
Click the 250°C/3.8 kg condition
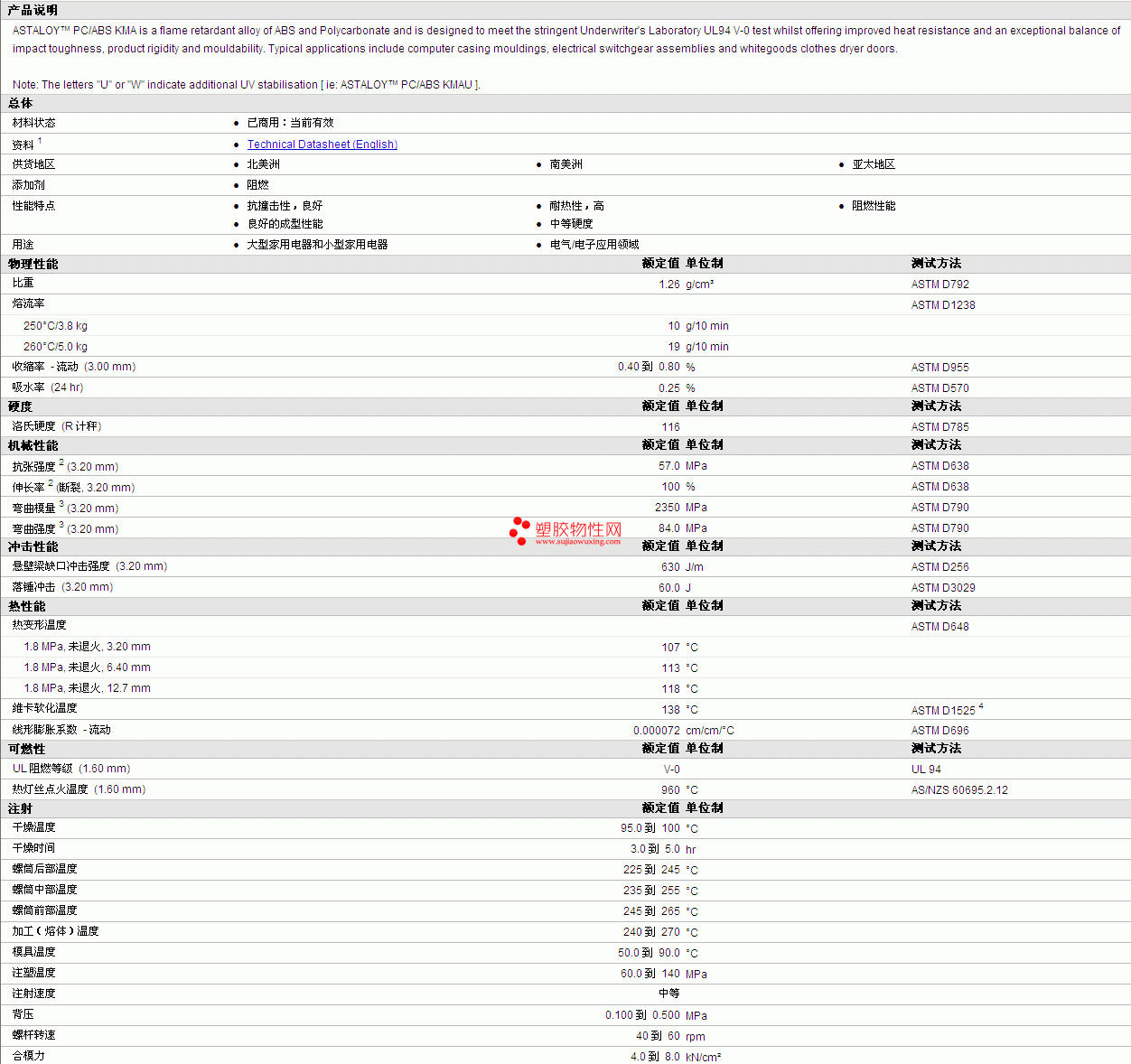(56, 326)
